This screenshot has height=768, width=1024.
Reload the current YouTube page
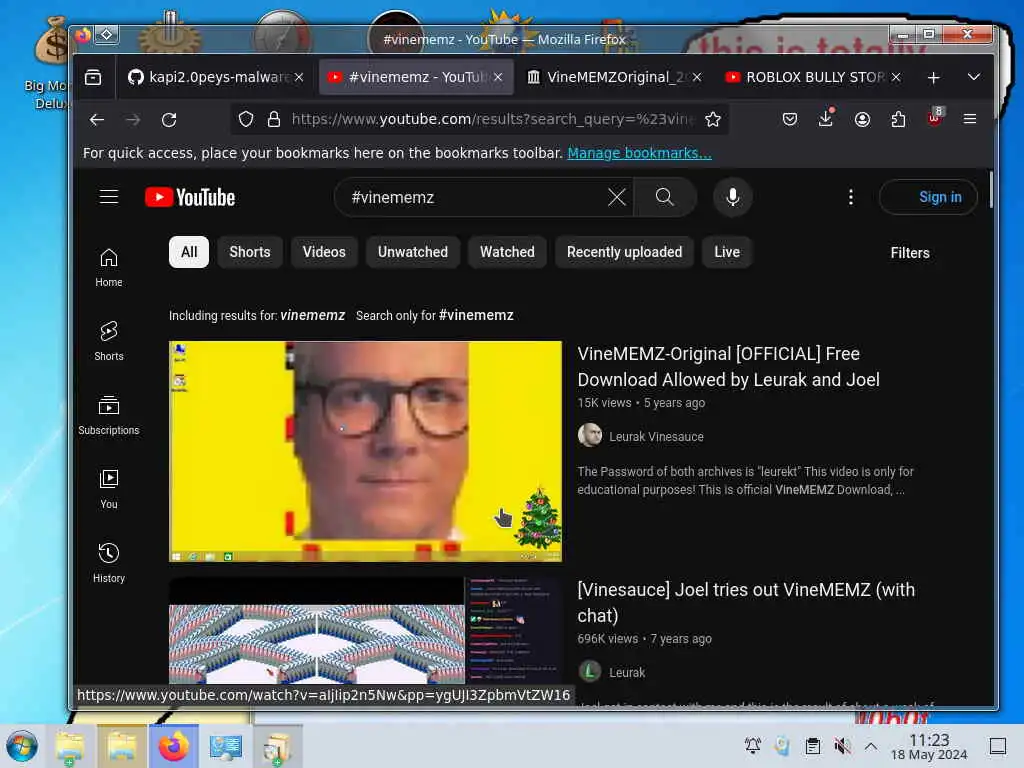[169, 120]
